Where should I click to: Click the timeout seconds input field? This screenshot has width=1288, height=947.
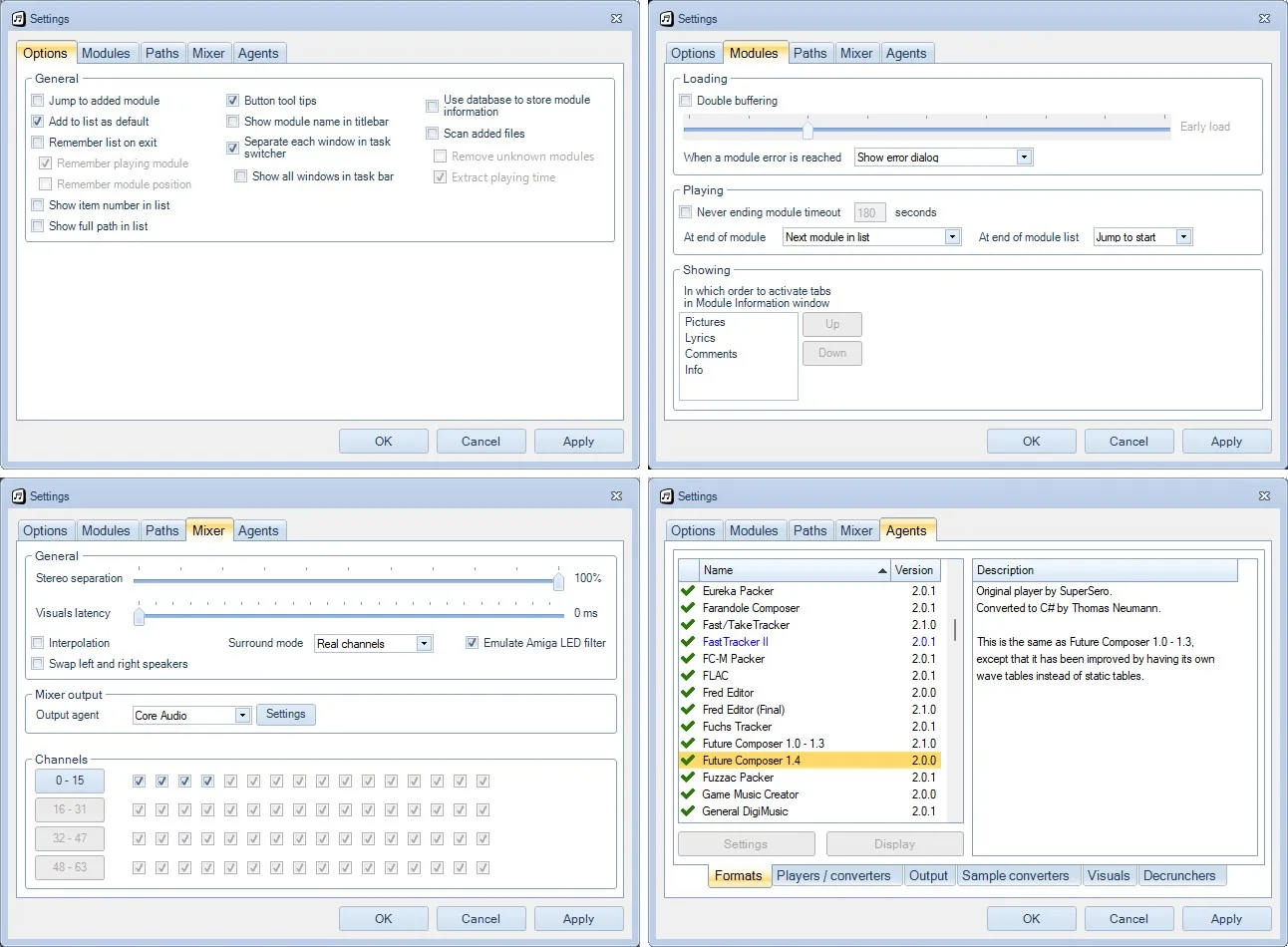point(870,212)
